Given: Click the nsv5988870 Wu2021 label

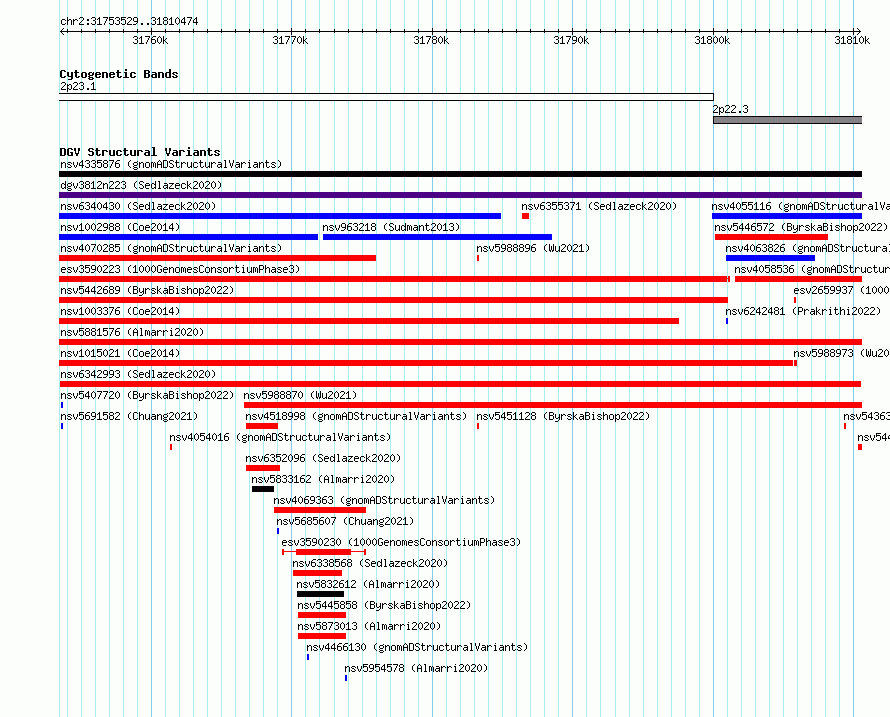Looking at the screenshot, I should click(300, 396).
